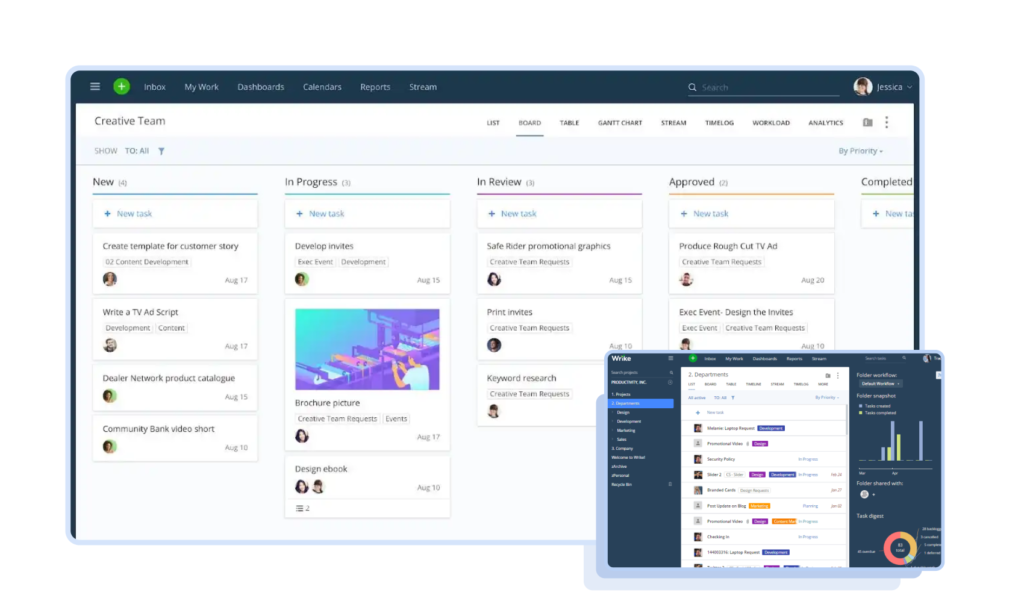Click the filter funnel icon

[161, 151]
